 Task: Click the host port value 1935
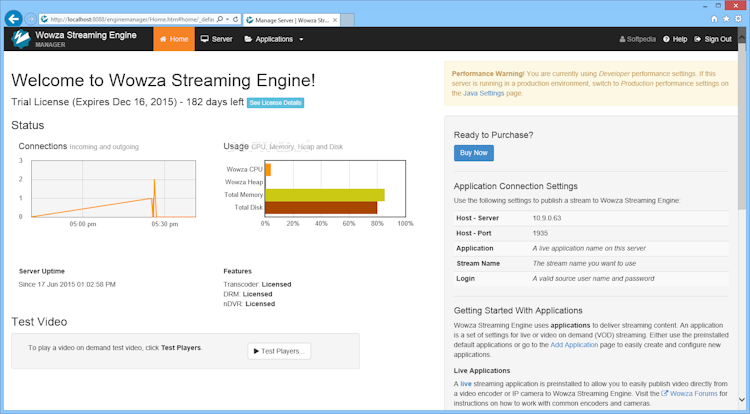(540, 233)
